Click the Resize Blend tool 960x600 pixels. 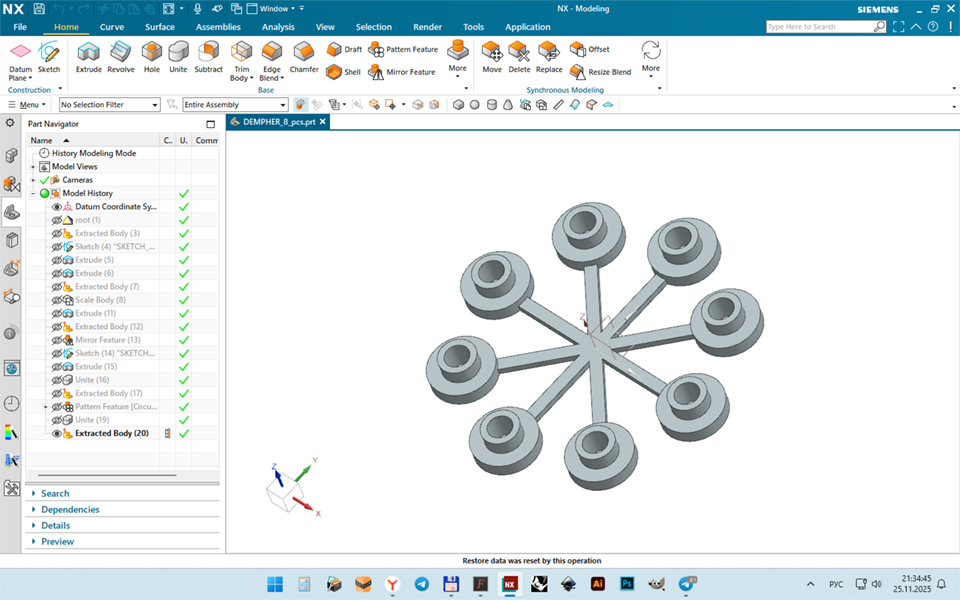coord(601,72)
